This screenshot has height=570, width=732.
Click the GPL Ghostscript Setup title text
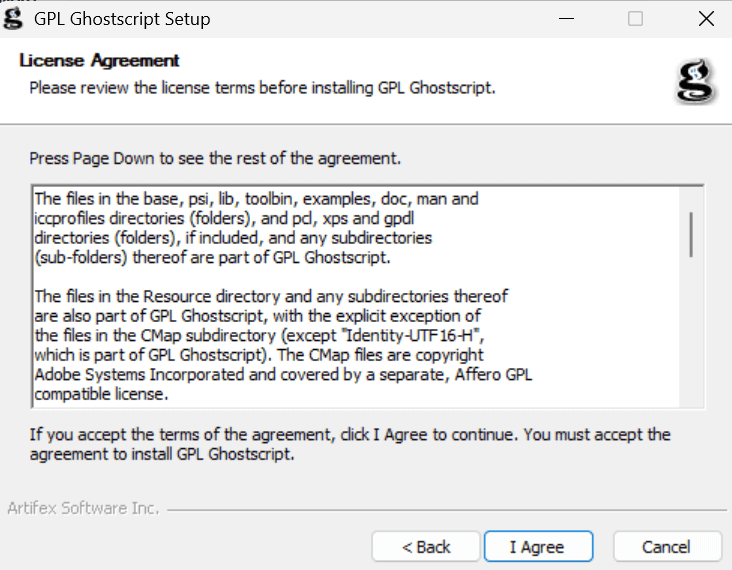[122, 19]
